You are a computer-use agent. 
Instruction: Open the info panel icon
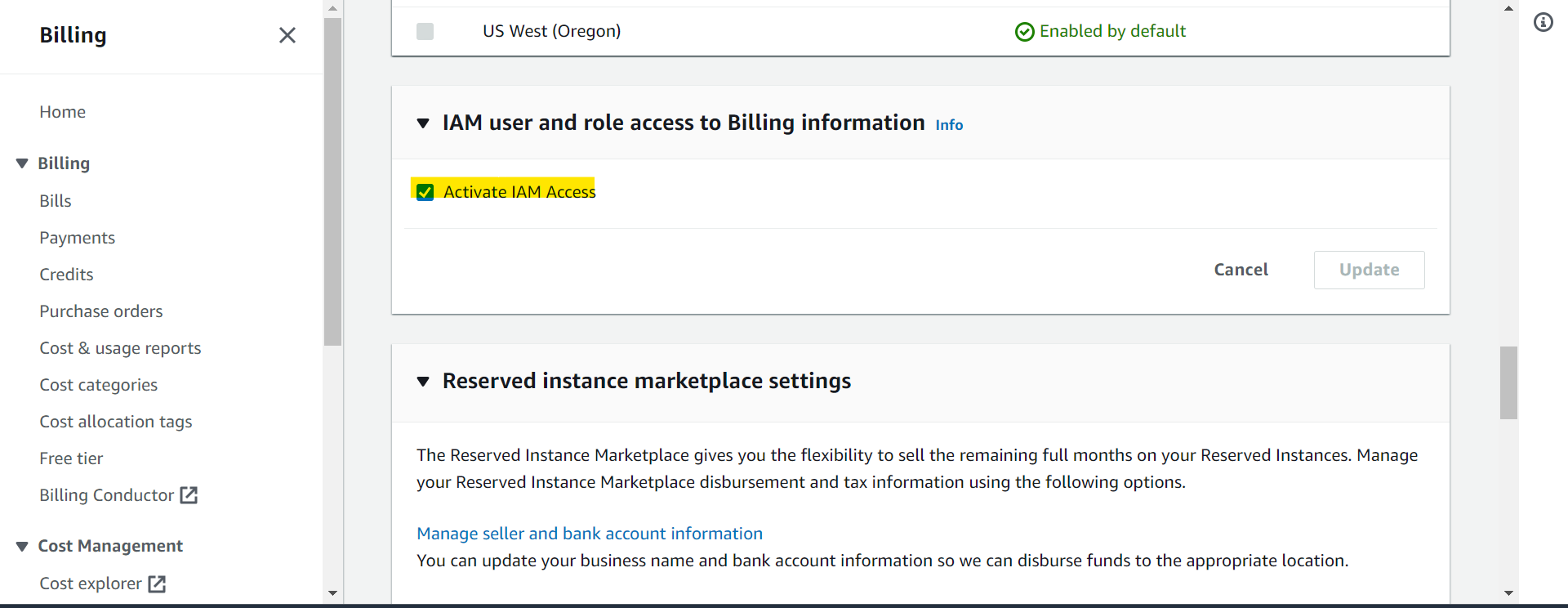tap(1543, 23)
